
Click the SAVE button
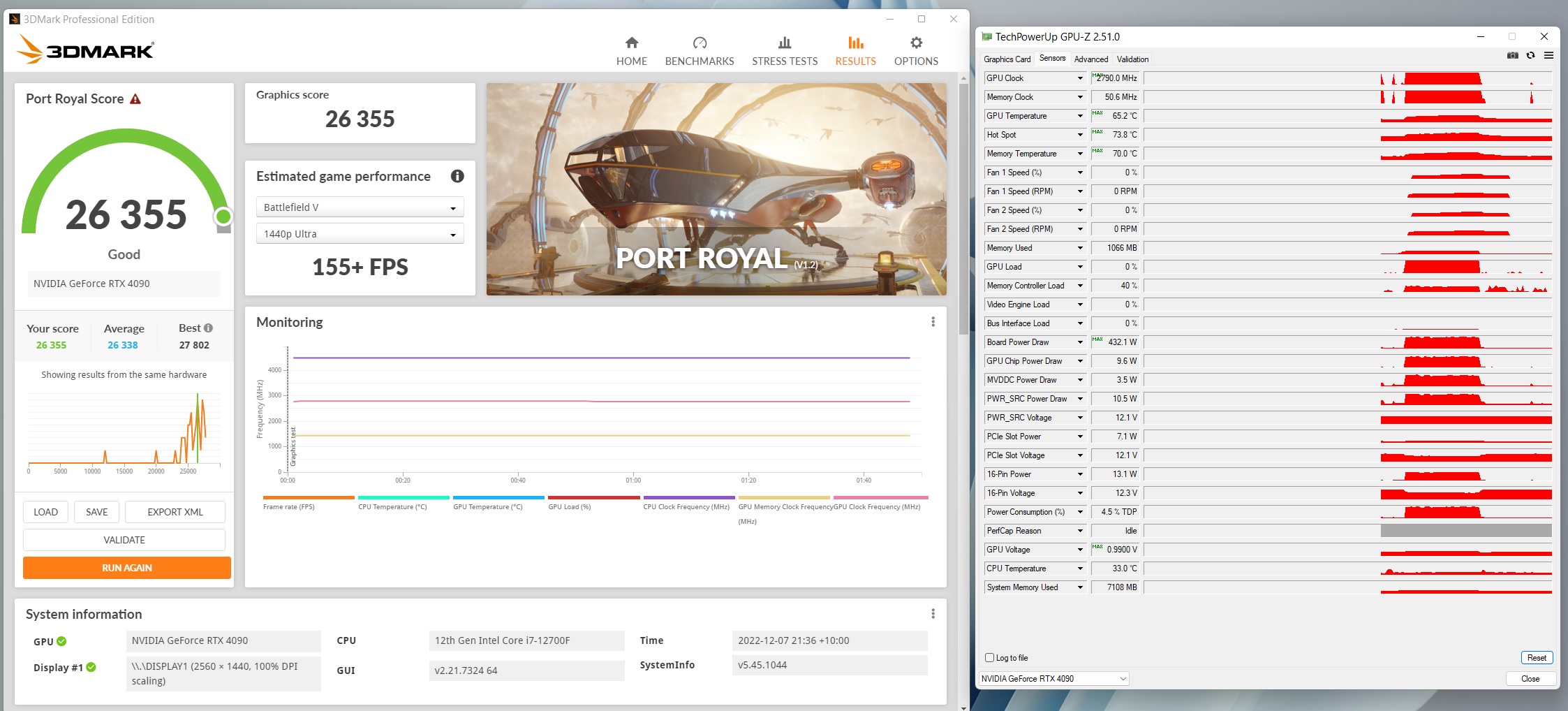pyautogui.click(x=97, y=512)
